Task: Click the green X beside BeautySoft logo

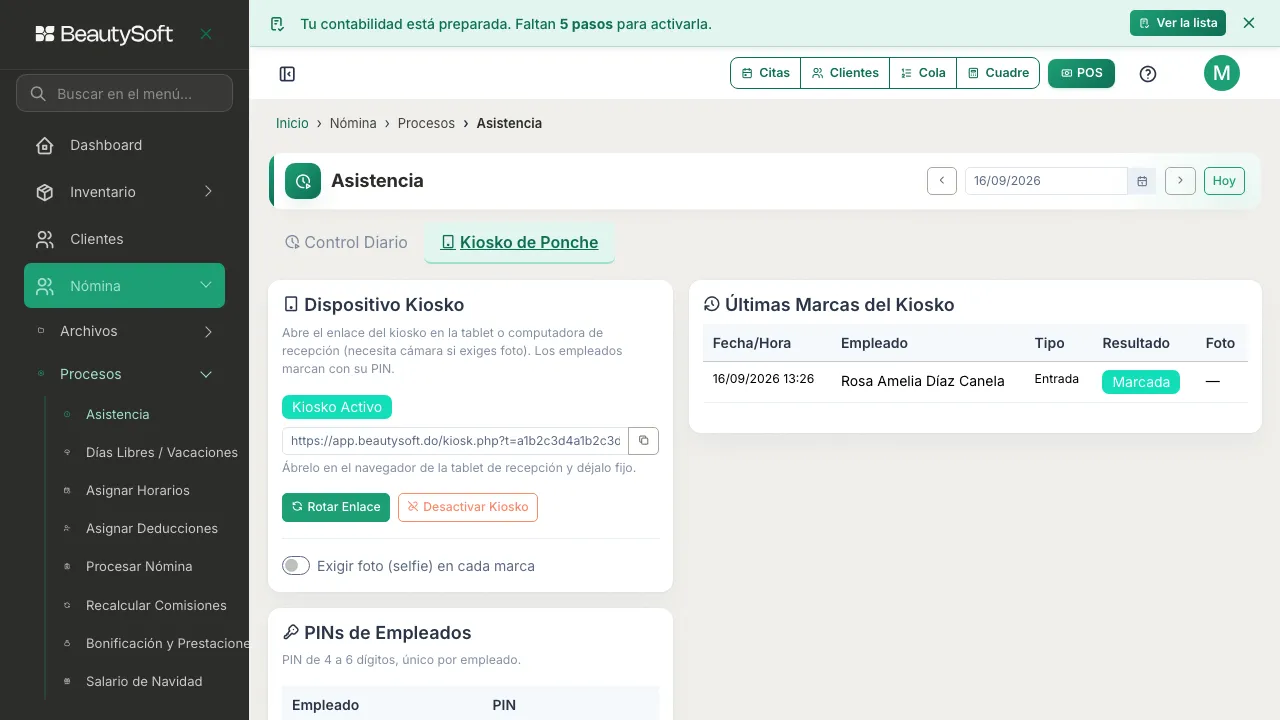Action: click(206, 34)
